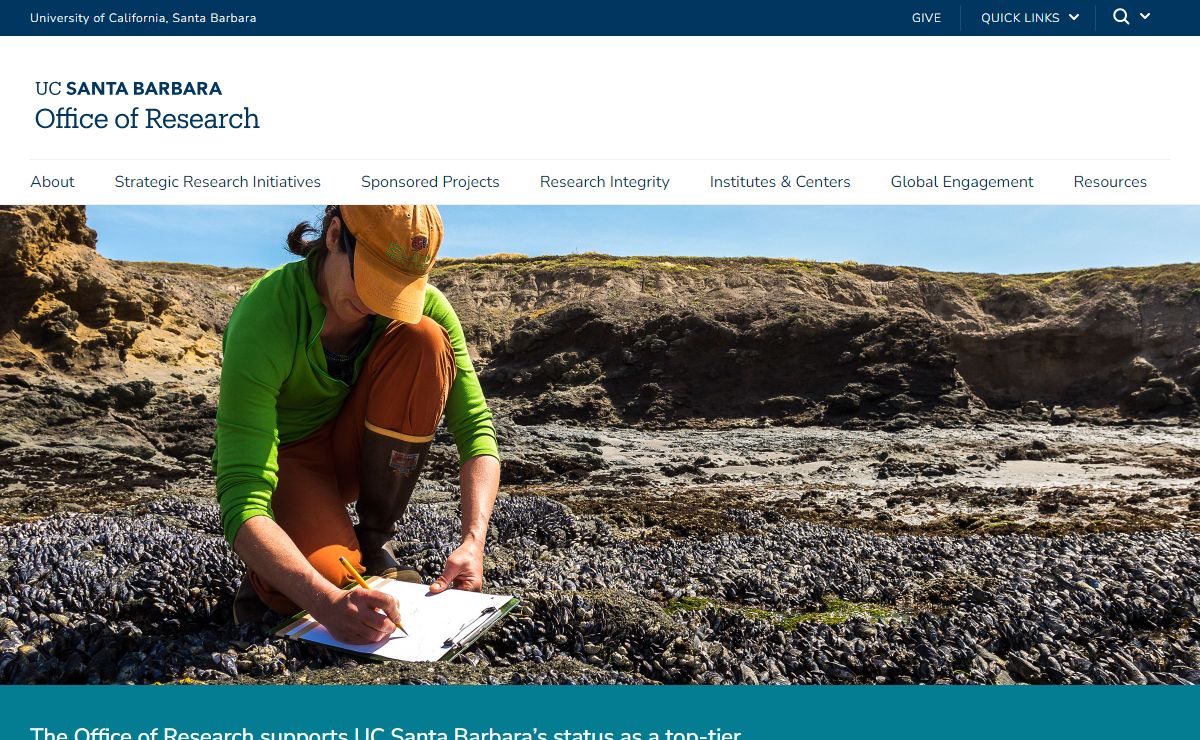Go to the Office of Research home title
This screenshot has height=740, width=1200.
147,118
